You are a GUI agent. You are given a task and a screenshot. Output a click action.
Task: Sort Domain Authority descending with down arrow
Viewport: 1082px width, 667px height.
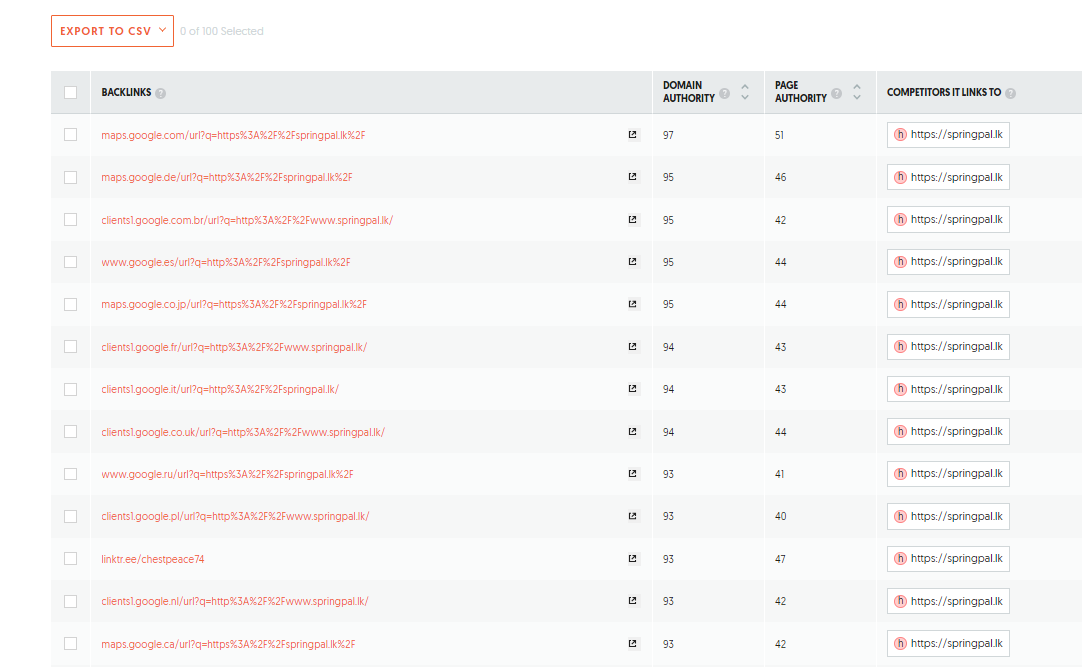745,98
